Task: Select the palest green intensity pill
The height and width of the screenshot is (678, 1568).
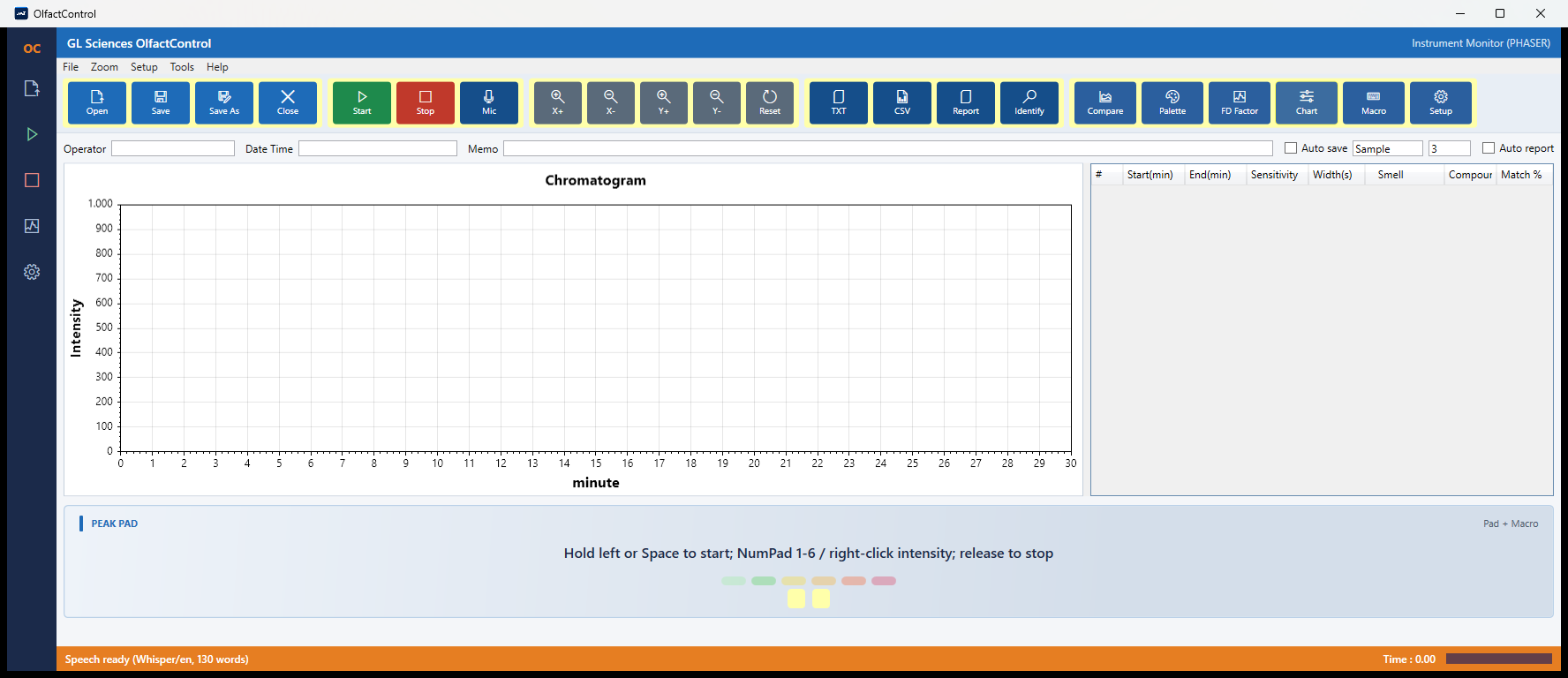Action: [734, 581]
